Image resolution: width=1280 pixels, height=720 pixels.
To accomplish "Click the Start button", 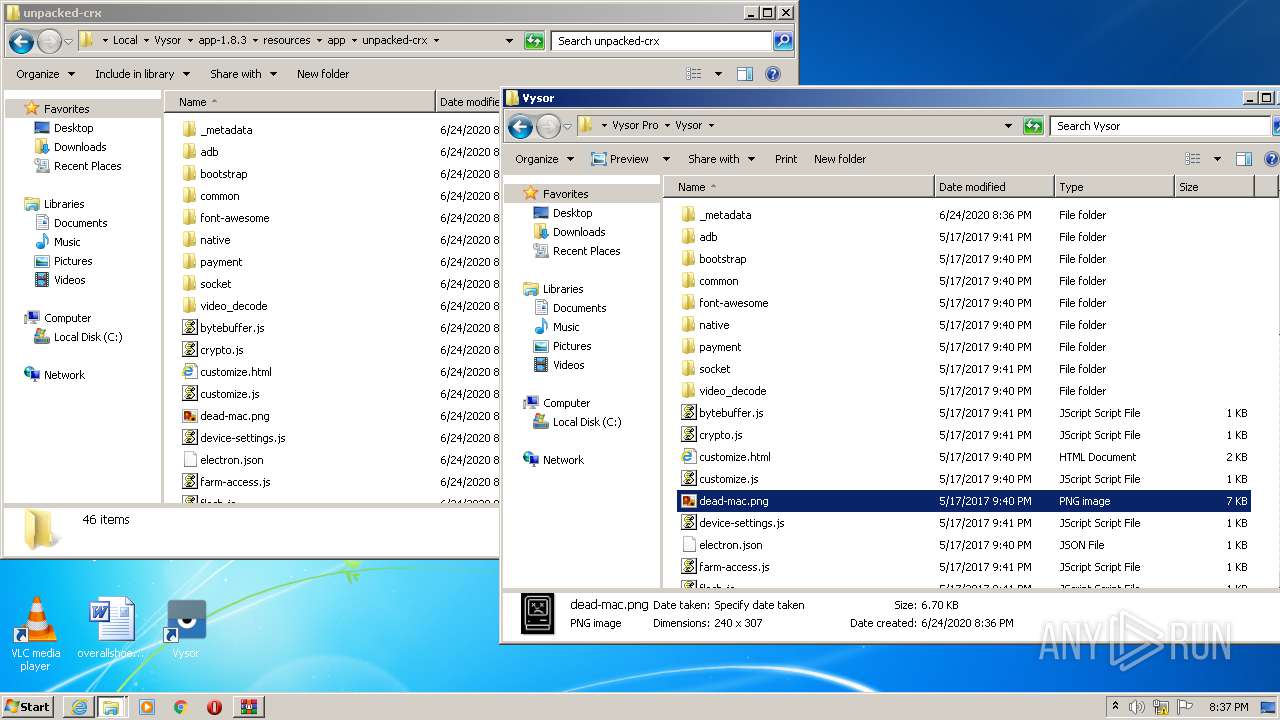I will coord(28,707).
